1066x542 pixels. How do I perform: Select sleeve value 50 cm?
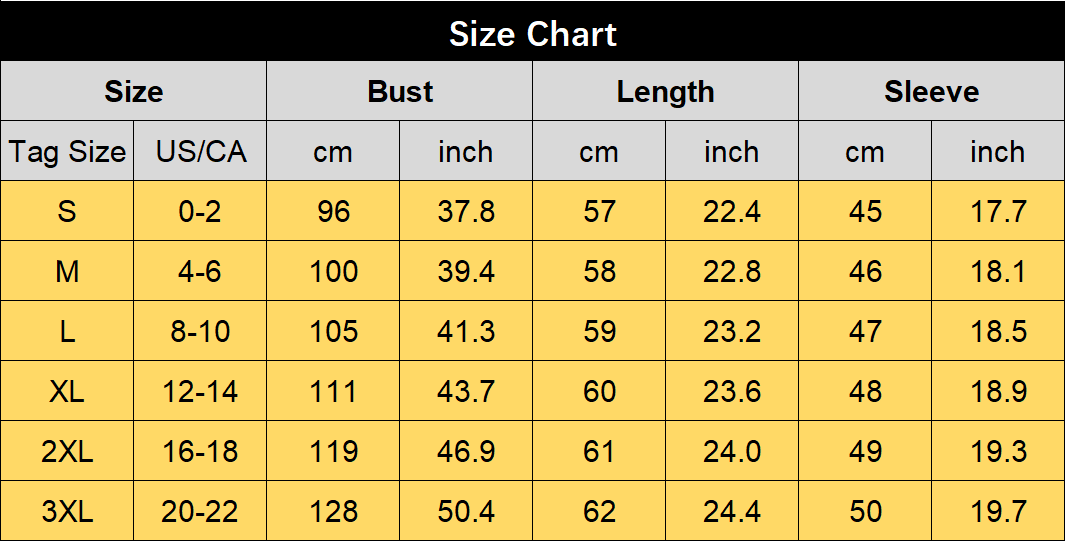tap(865, 511)
